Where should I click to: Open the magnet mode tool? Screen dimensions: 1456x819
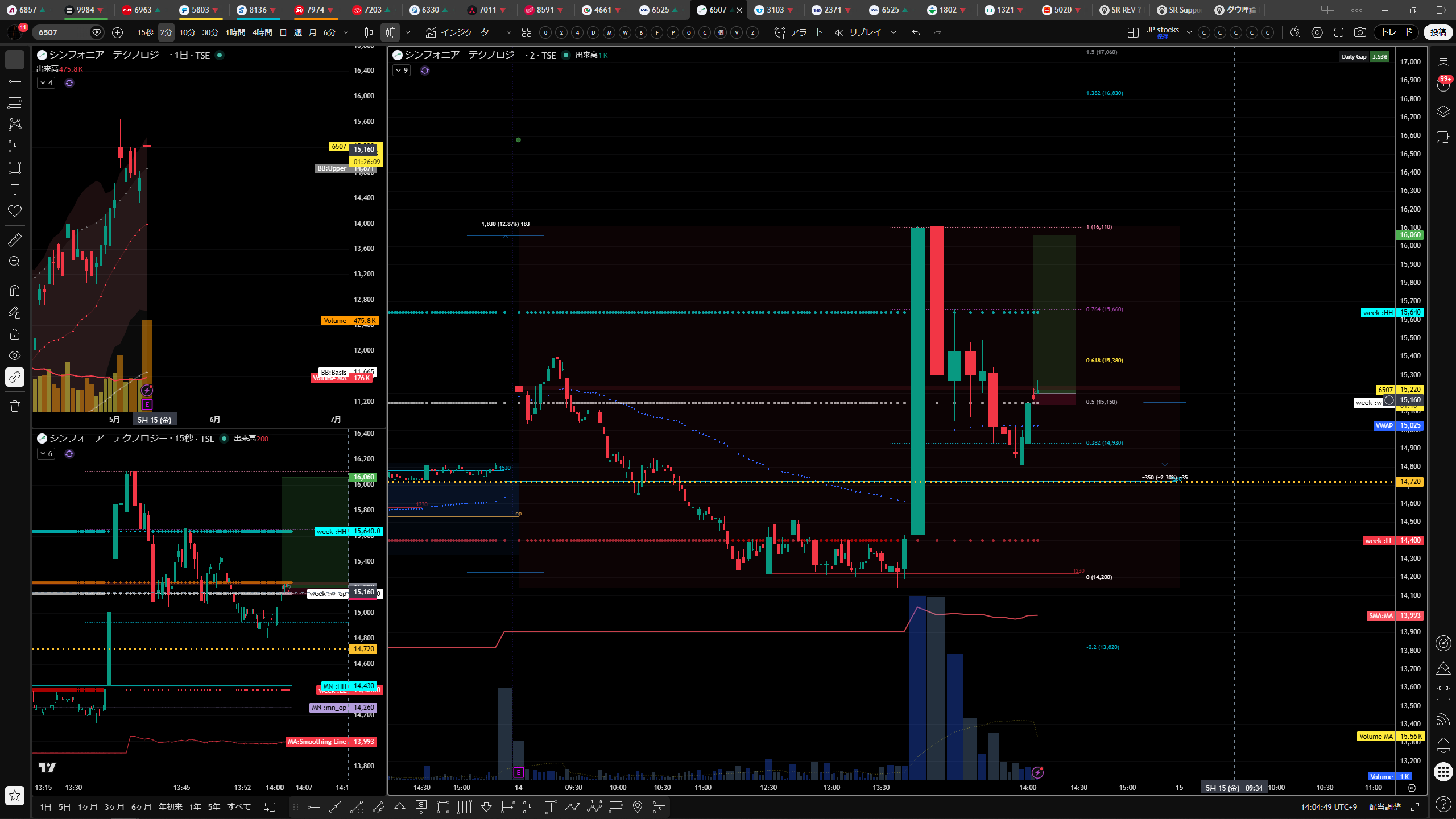[15, 291]
